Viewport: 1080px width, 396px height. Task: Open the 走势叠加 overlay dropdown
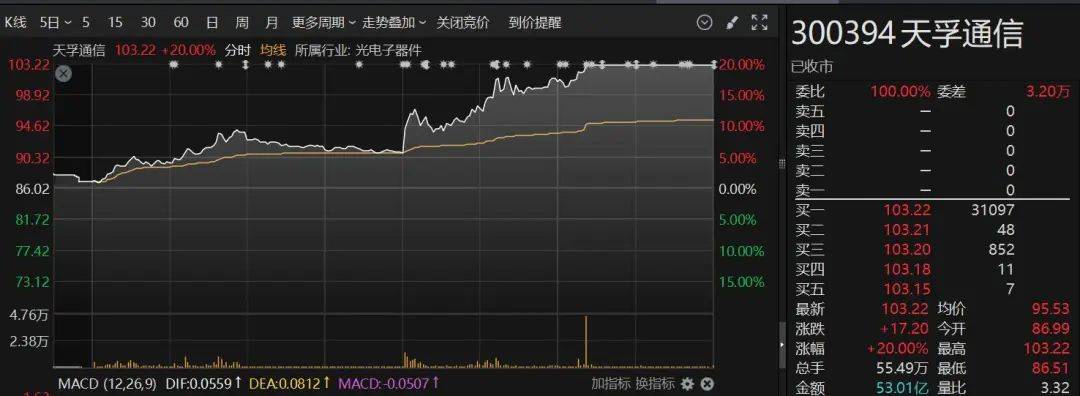395,23
